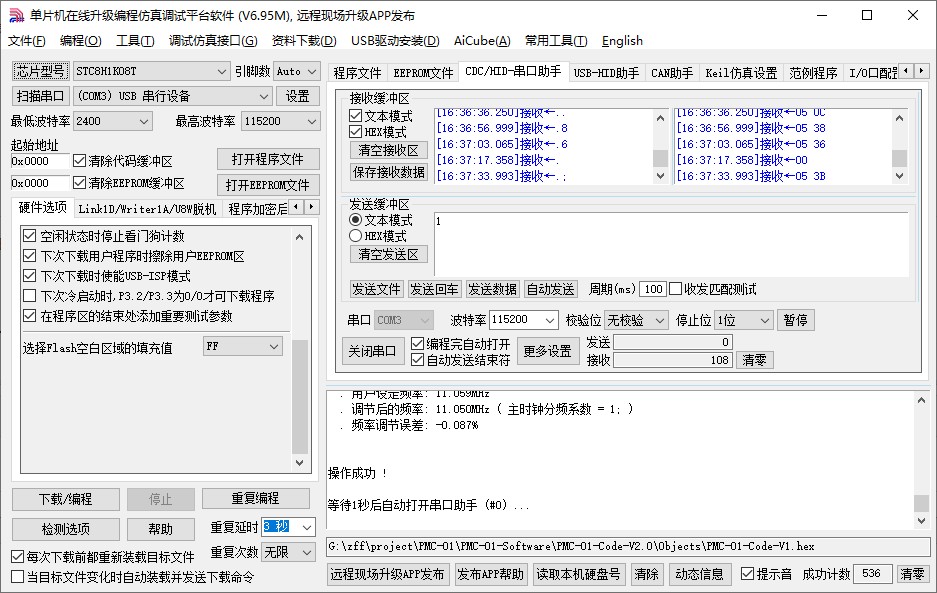Open the USB驱动安装(D) menu
The image size is (937, 593).
[x=395, y=41]
